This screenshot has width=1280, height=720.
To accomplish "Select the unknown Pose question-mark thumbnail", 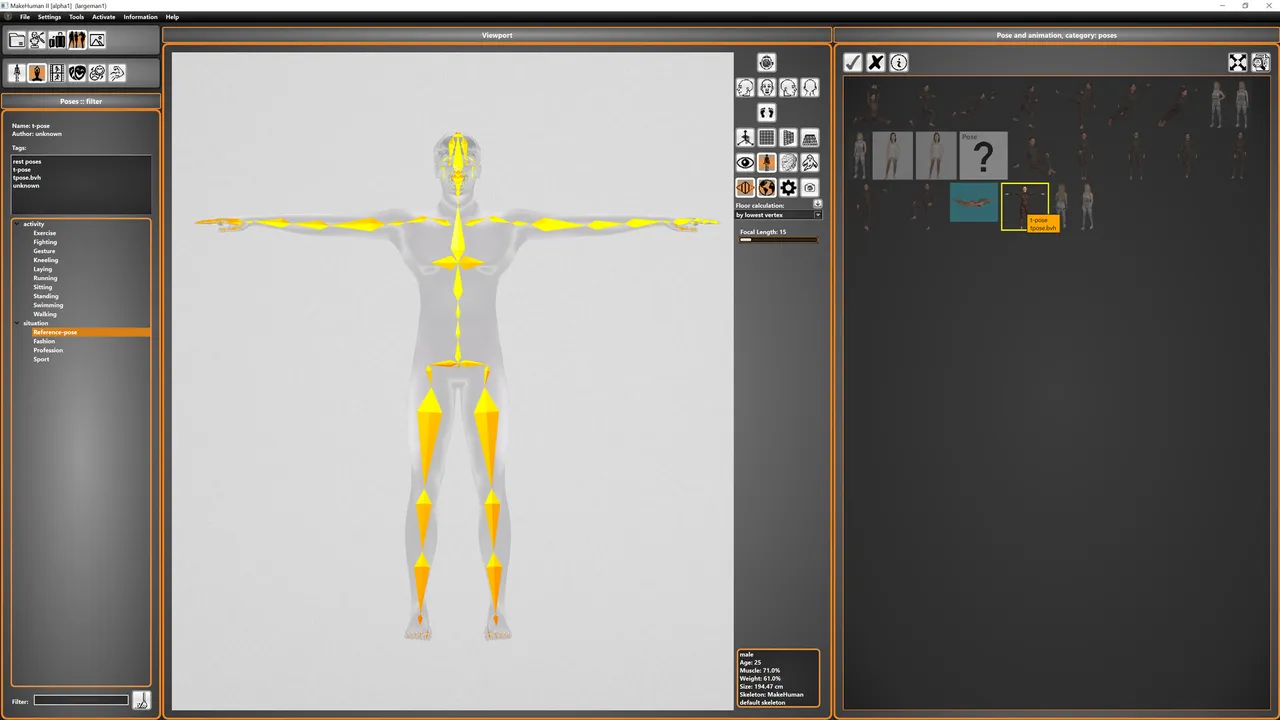I will [984, 155].
